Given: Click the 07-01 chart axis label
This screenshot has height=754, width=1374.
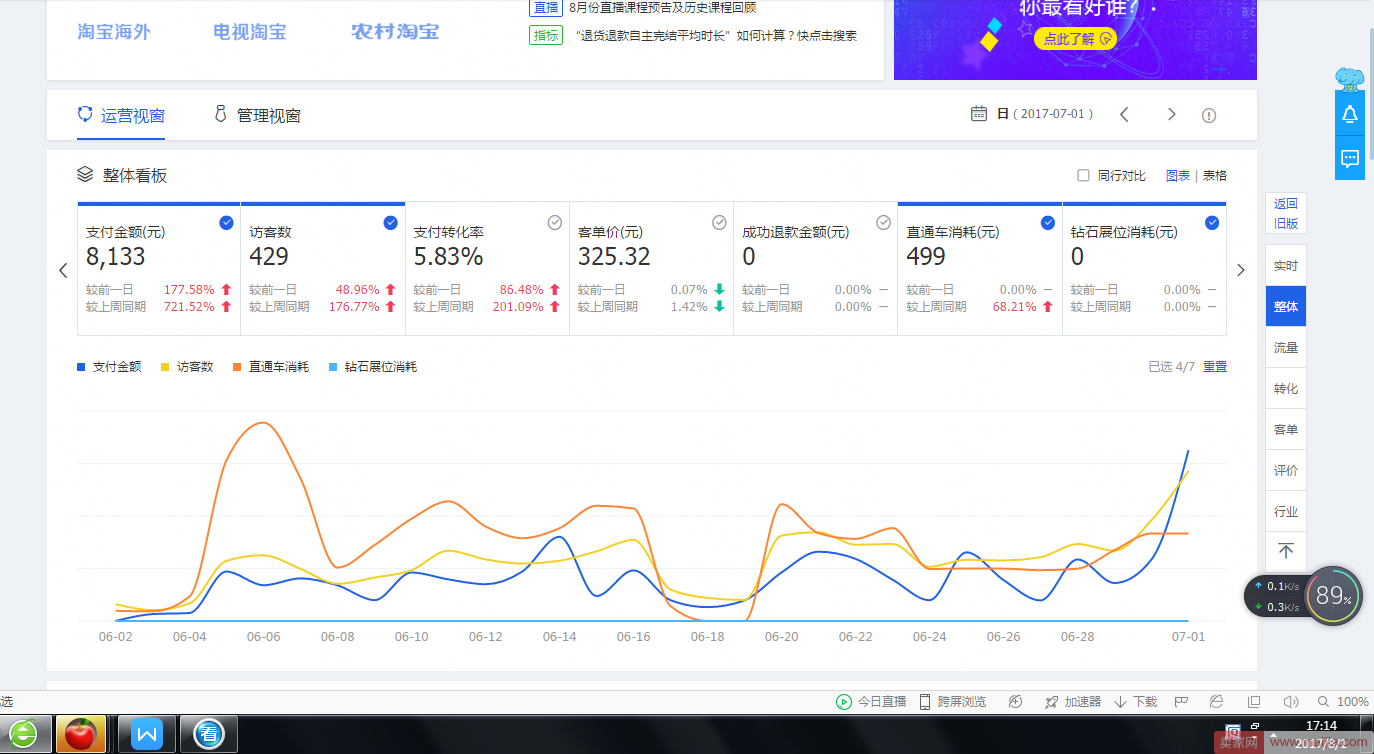Looking at the screenshot, I should (1188, 636).
